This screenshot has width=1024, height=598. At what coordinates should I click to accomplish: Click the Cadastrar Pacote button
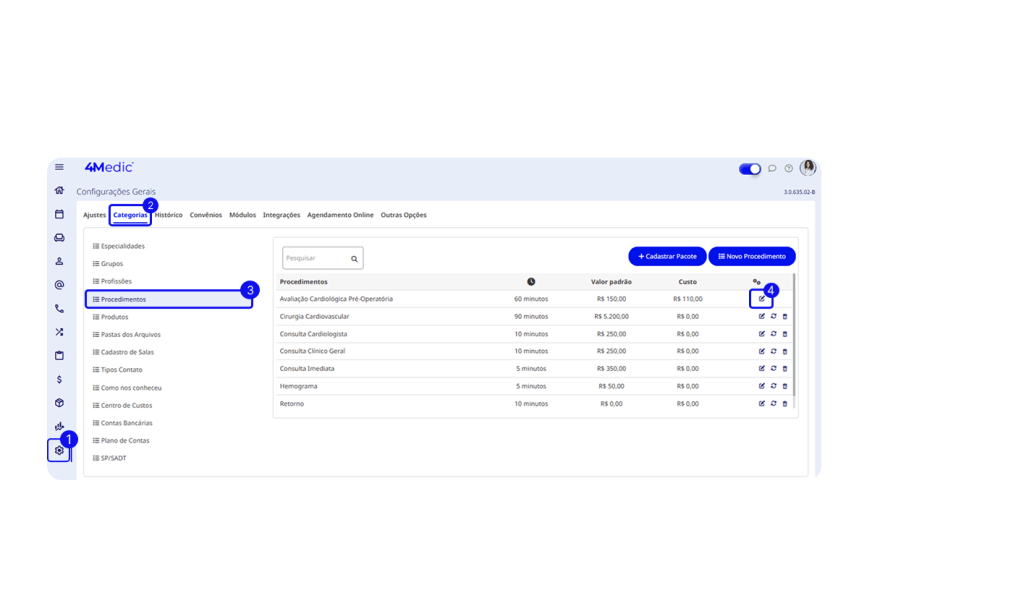[667, 257]
